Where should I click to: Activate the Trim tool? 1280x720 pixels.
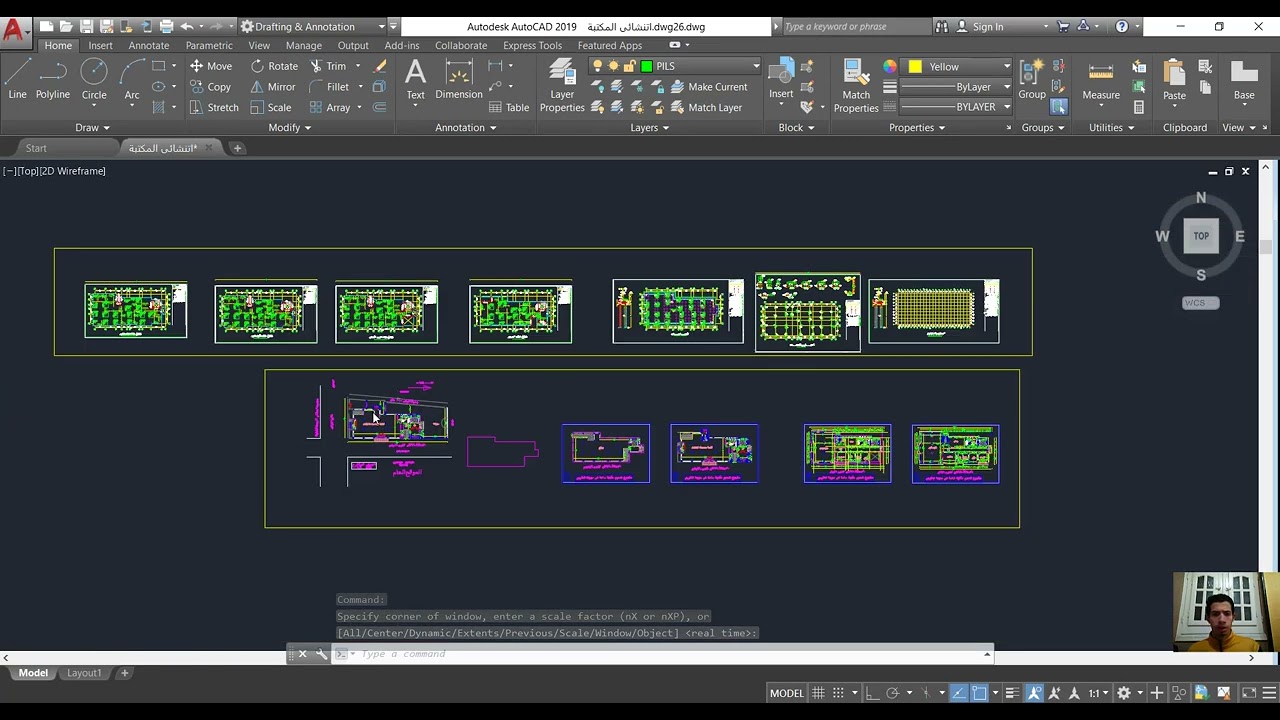327,66
